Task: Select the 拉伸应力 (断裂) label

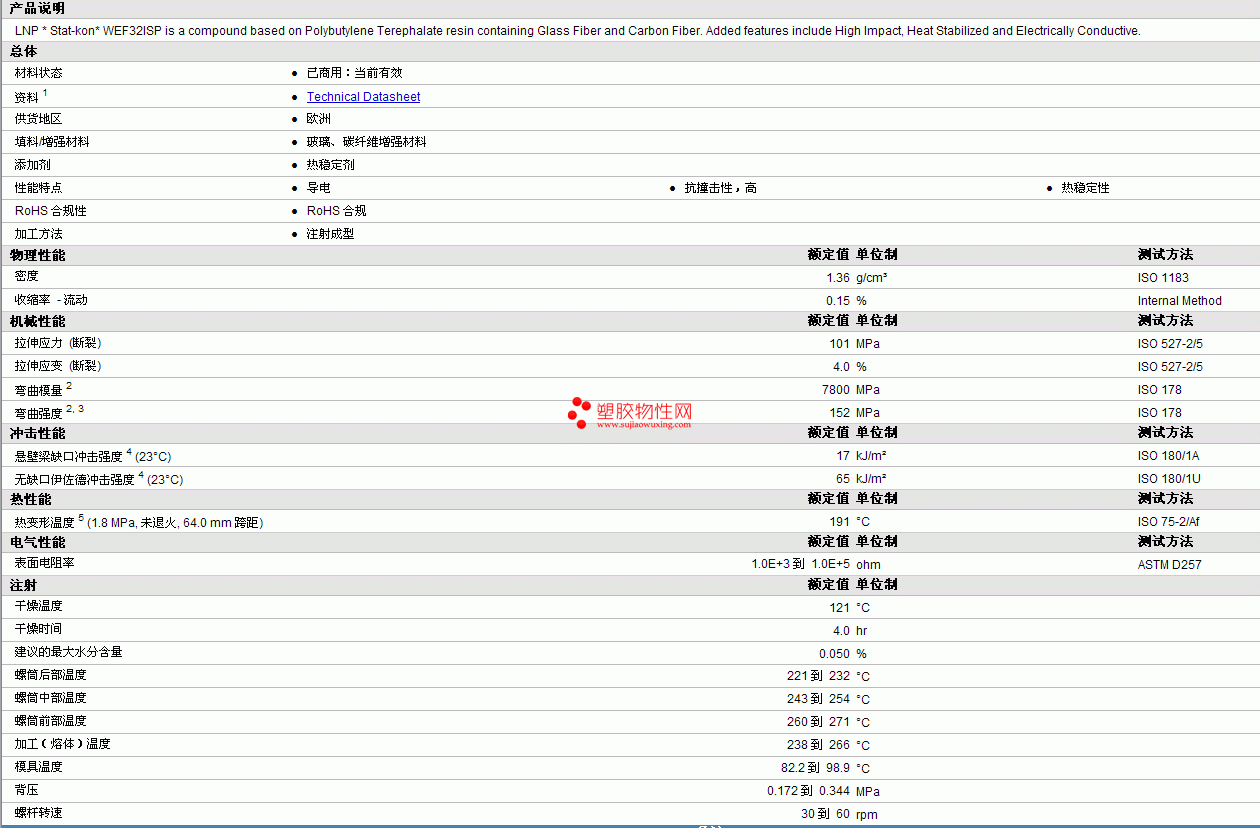Action: [57, 343]
